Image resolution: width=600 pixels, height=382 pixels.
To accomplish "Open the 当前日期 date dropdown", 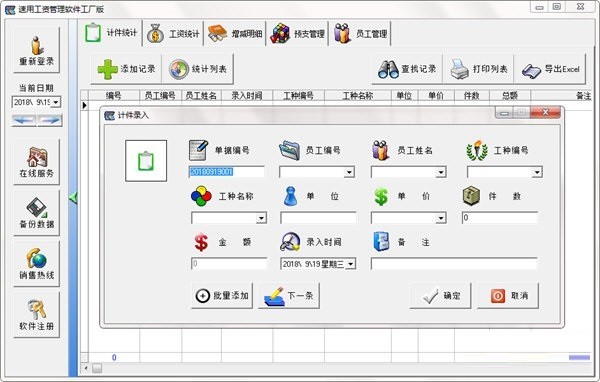I will click(x=56, y=102).
